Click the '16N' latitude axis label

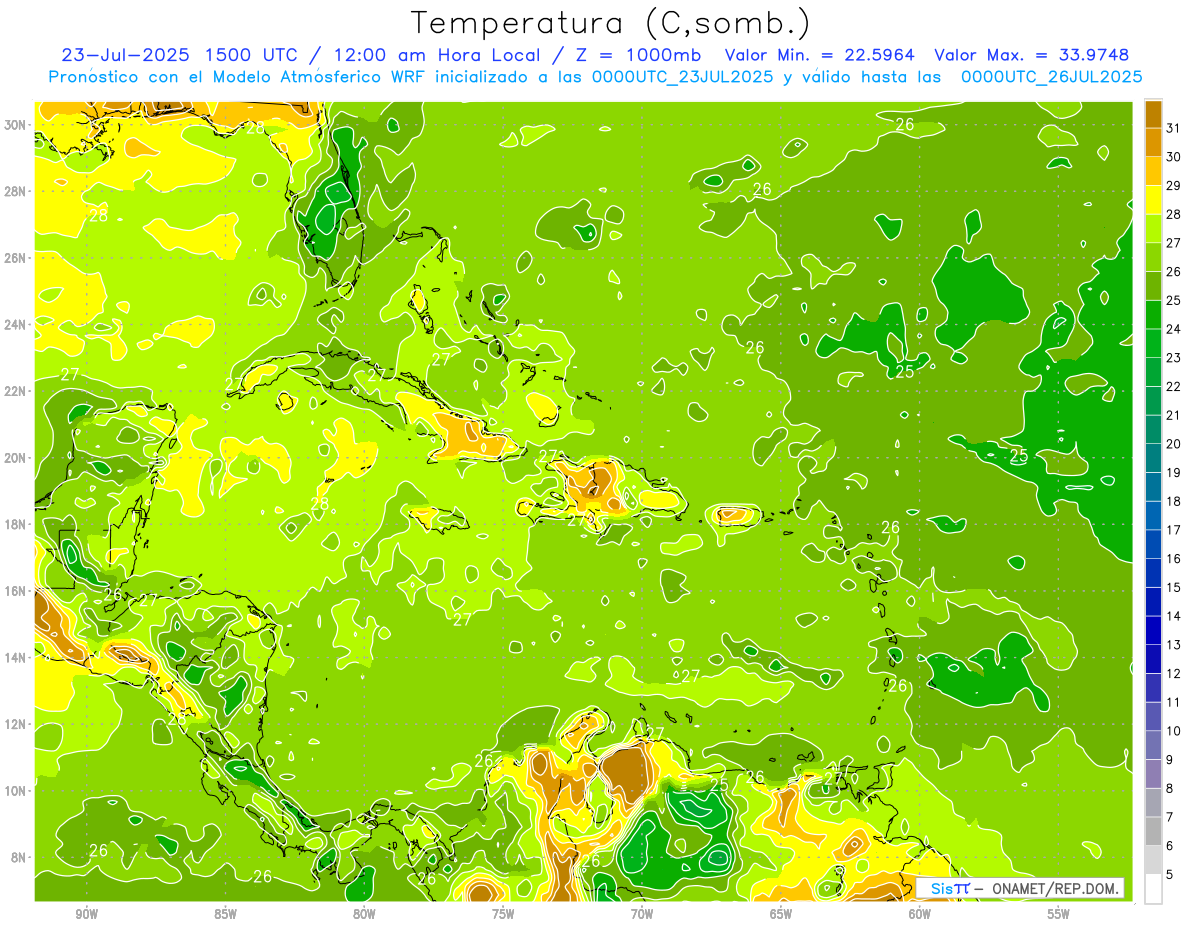click(16, 591)
